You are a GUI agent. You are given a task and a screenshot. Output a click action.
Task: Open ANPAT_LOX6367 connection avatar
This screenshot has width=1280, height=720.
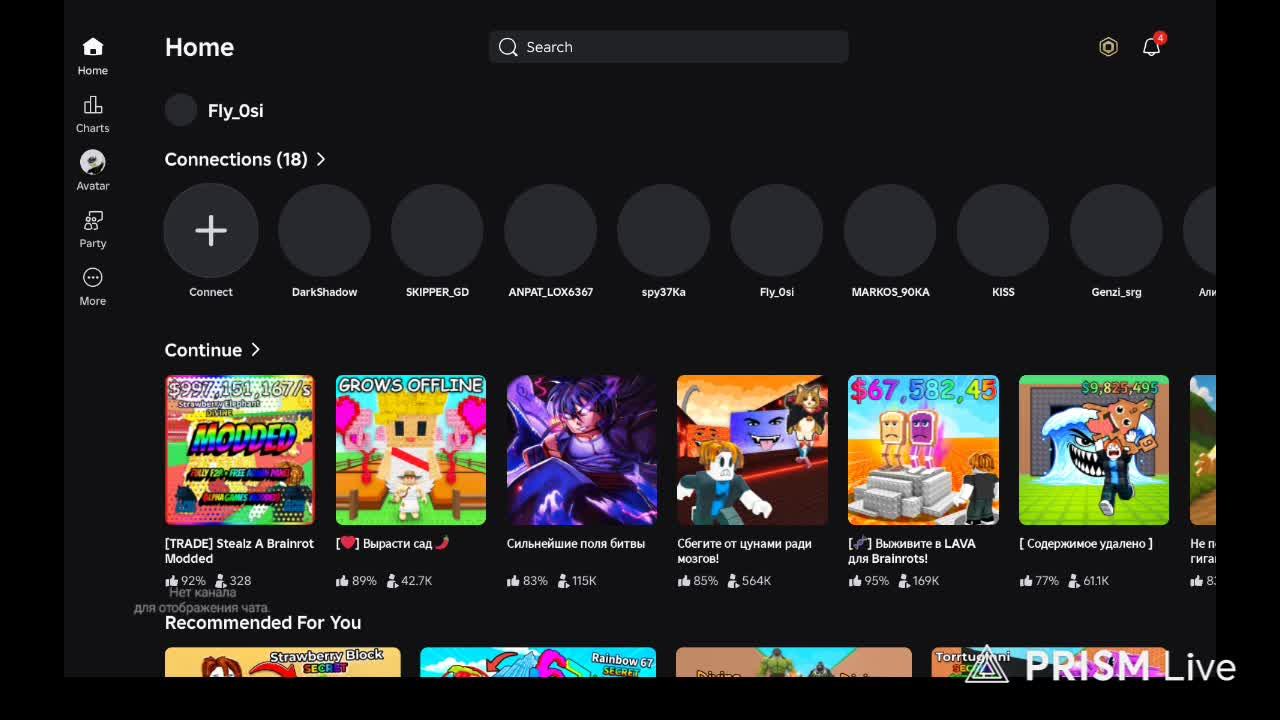point(550,231)
